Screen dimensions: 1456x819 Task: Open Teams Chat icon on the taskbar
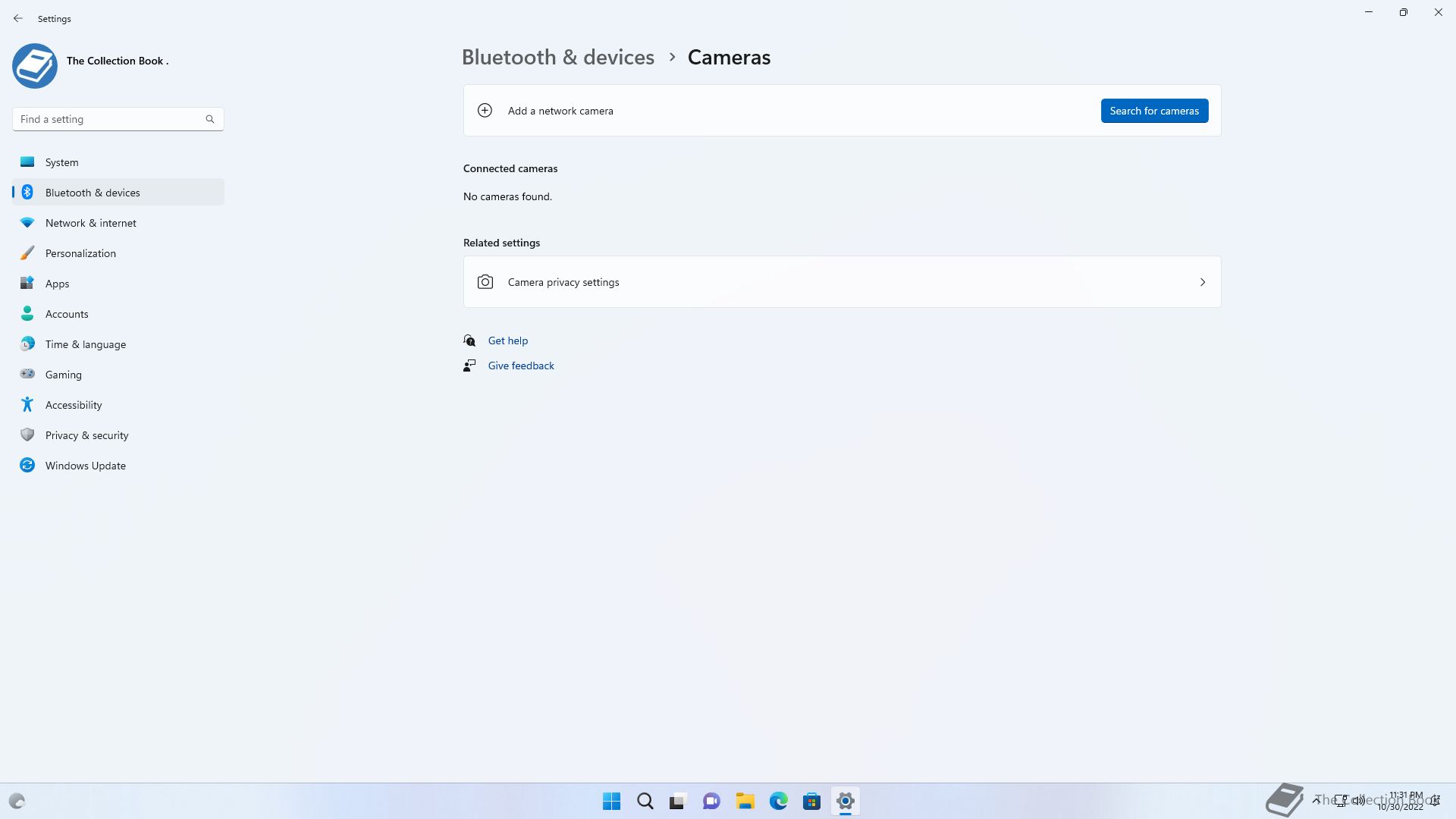click(x=711, y=801)
